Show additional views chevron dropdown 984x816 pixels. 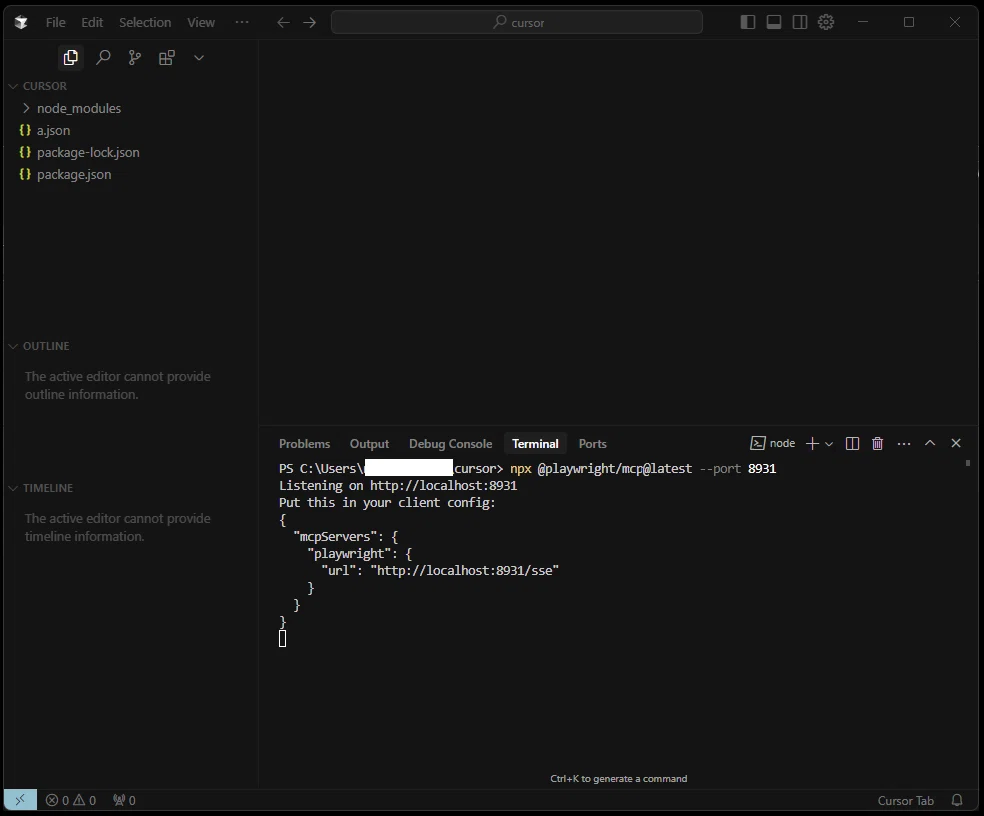click(199, 58)
